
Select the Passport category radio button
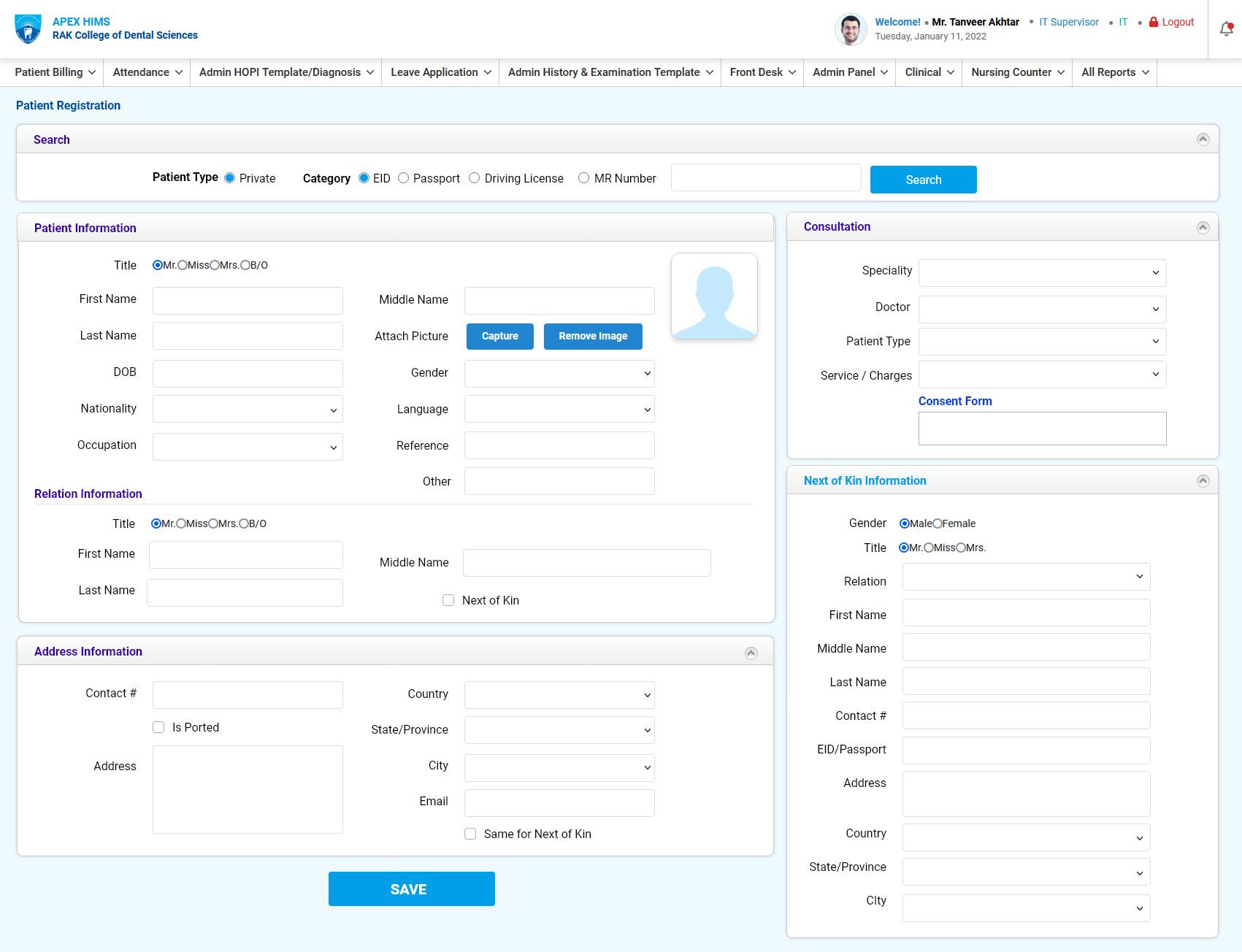(x=403, y=178)
